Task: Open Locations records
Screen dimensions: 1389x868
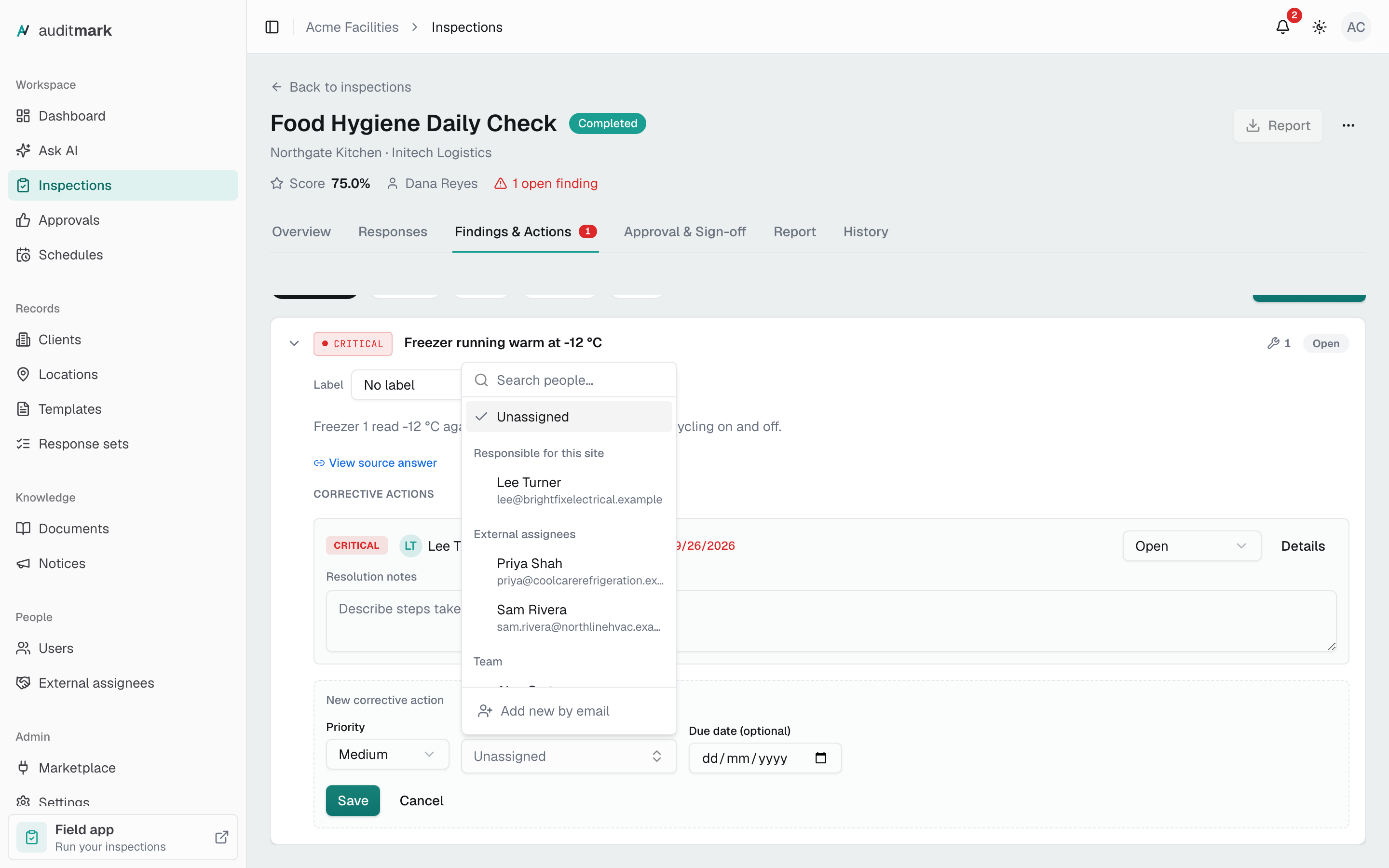Action: point(123,374)
